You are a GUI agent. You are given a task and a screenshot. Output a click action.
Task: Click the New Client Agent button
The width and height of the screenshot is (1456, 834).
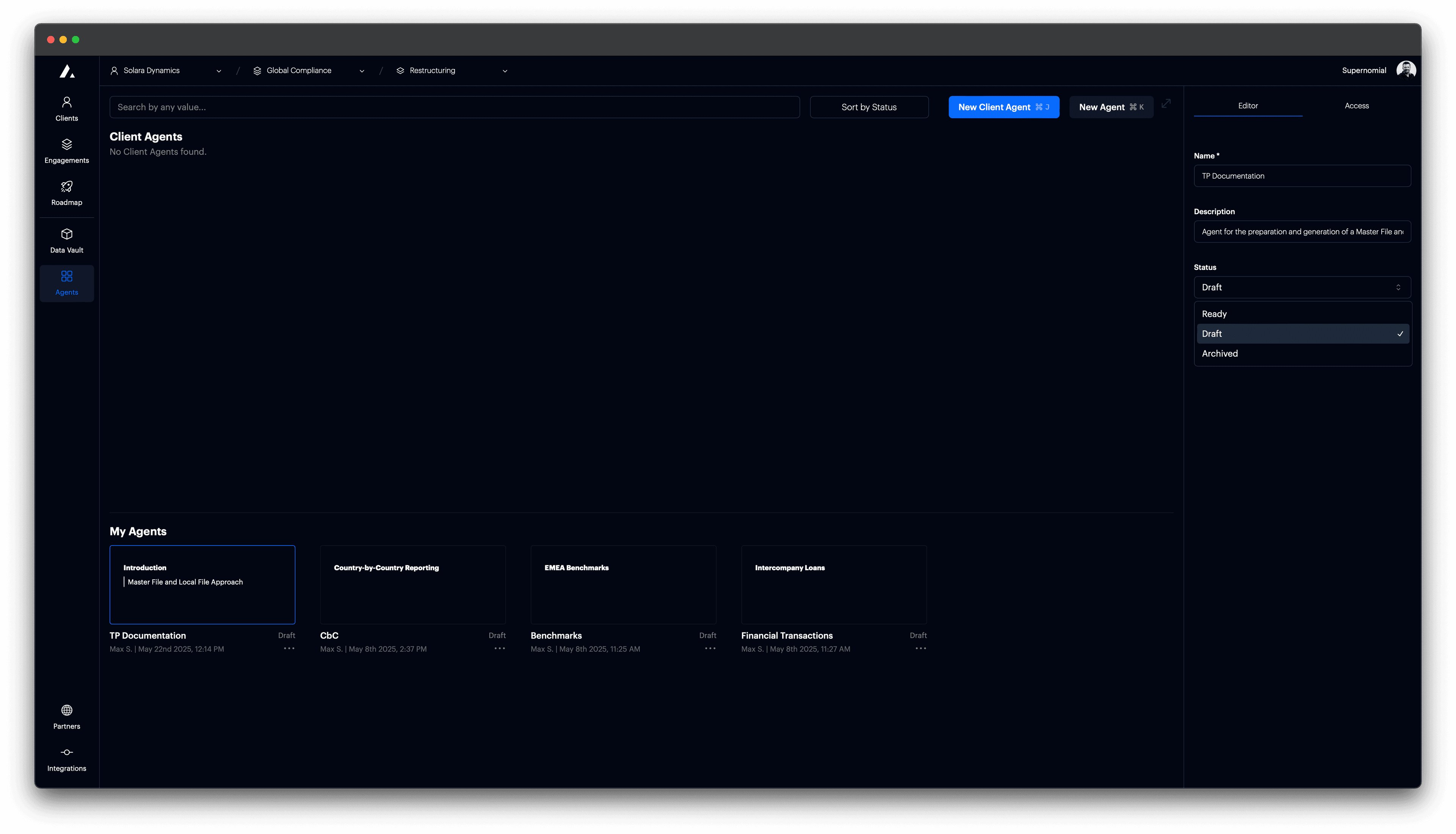(x=1004, y=107)
